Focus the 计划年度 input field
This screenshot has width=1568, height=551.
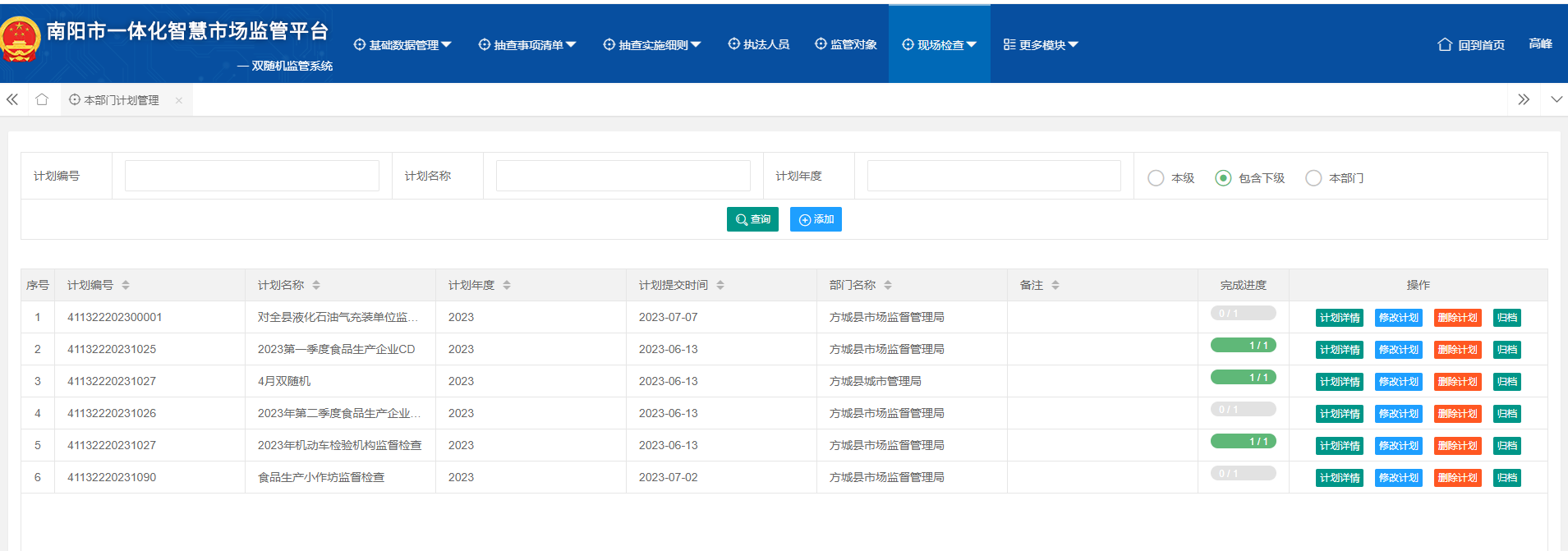[x=994, y=176]
